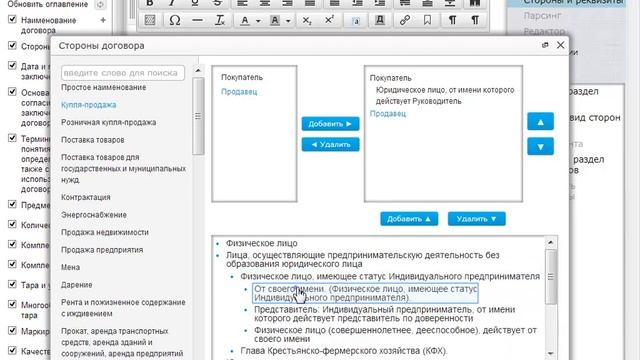Uncheck Наименование договора checkbox

tap(12, 19)
